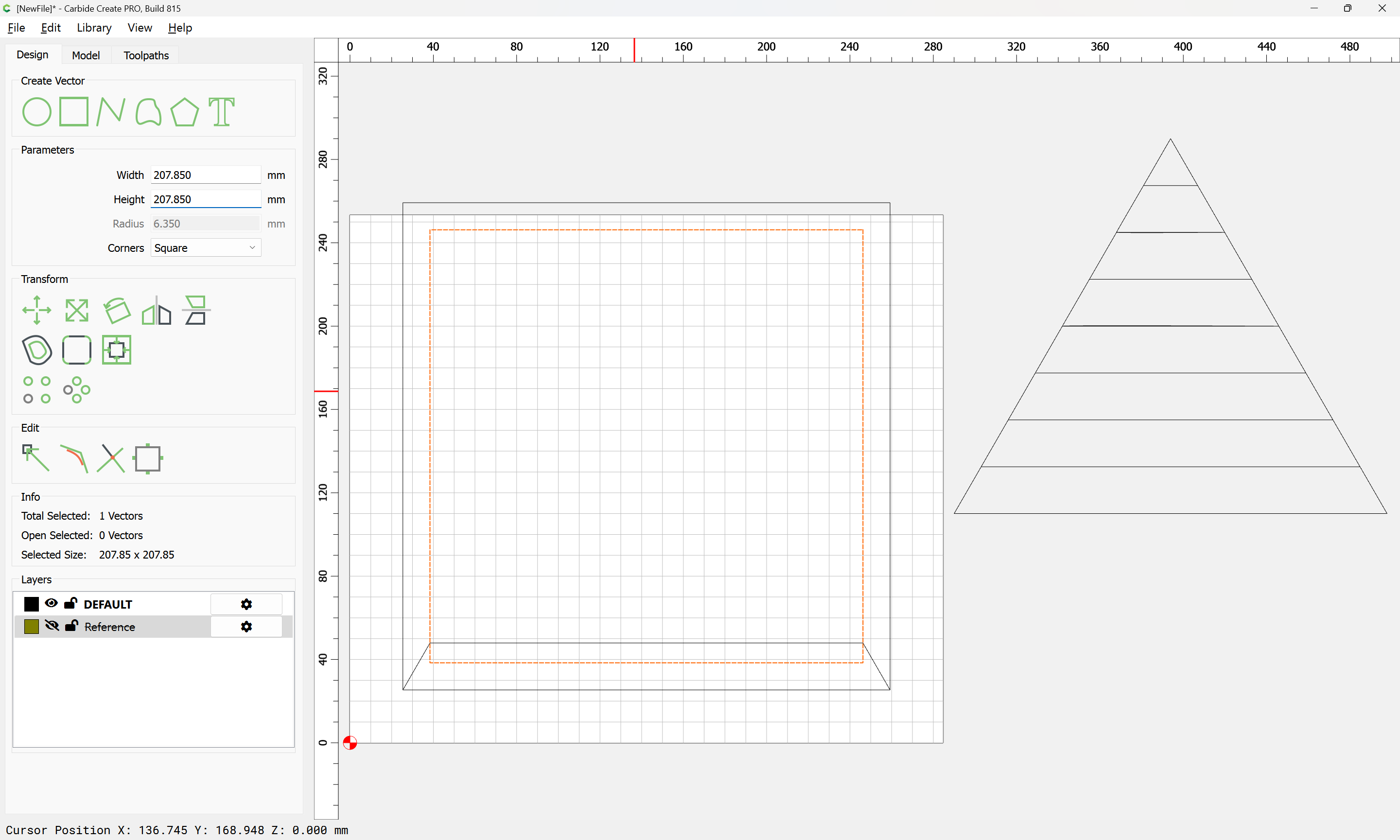The image size is (1400, 840).
Task: Select the Polygon vector tool
Action: 184,111
